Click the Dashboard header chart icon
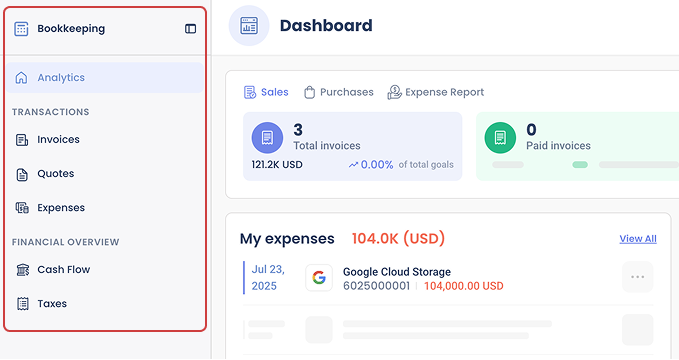The height and width of the screenshot is (360, 679). (249, 26)
